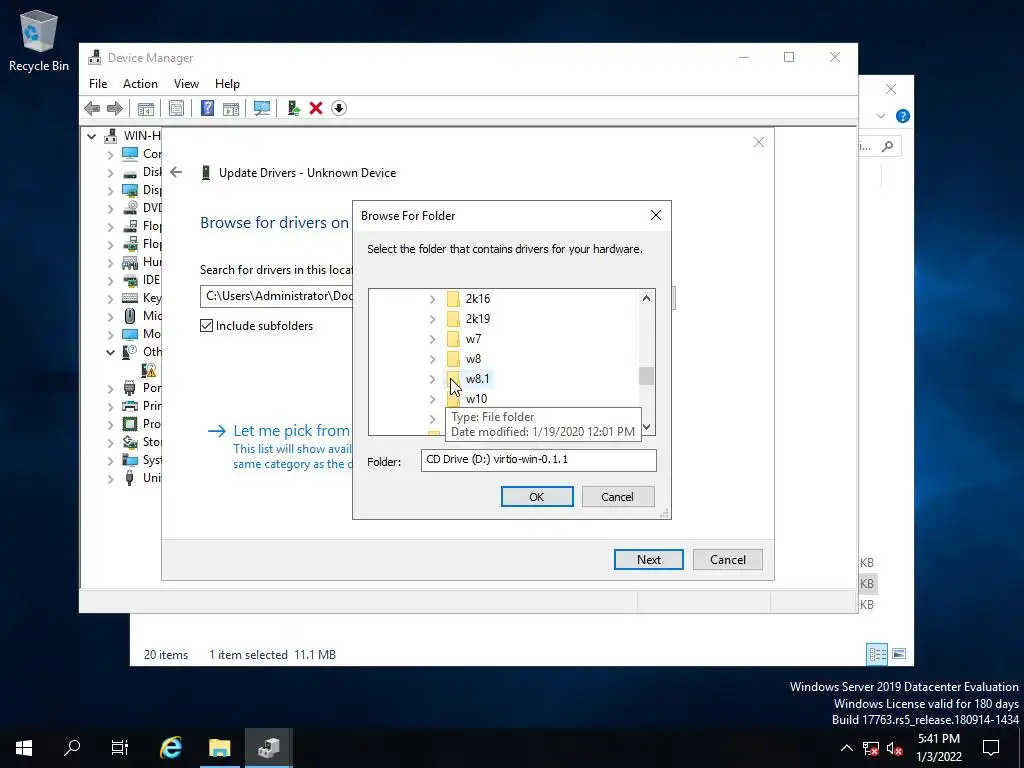The width and height of the screenshot is (1024, 768).
Task: Open the Action menu
Action: coord(140,84)
